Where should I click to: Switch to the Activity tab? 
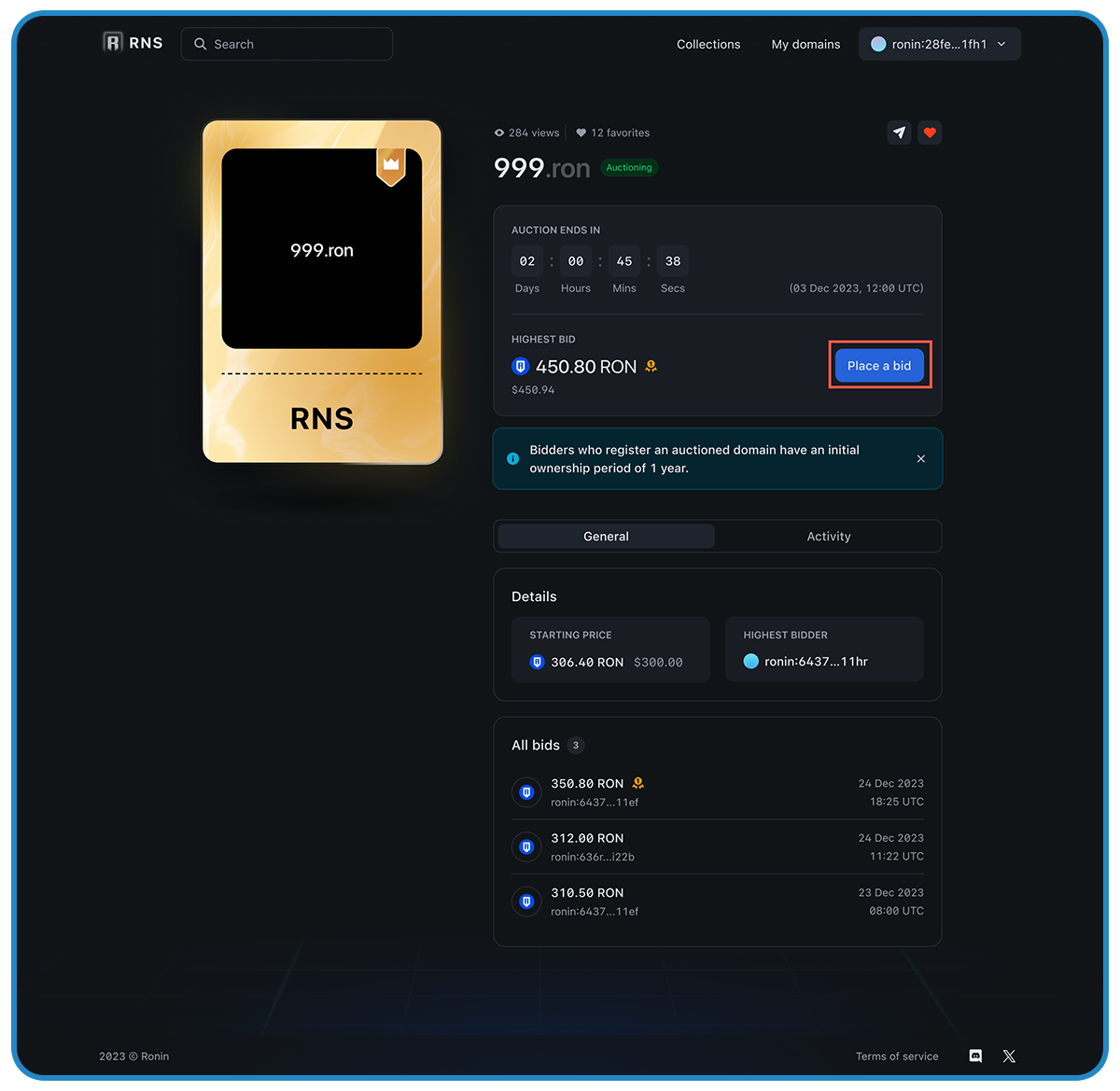coord(829,537)
